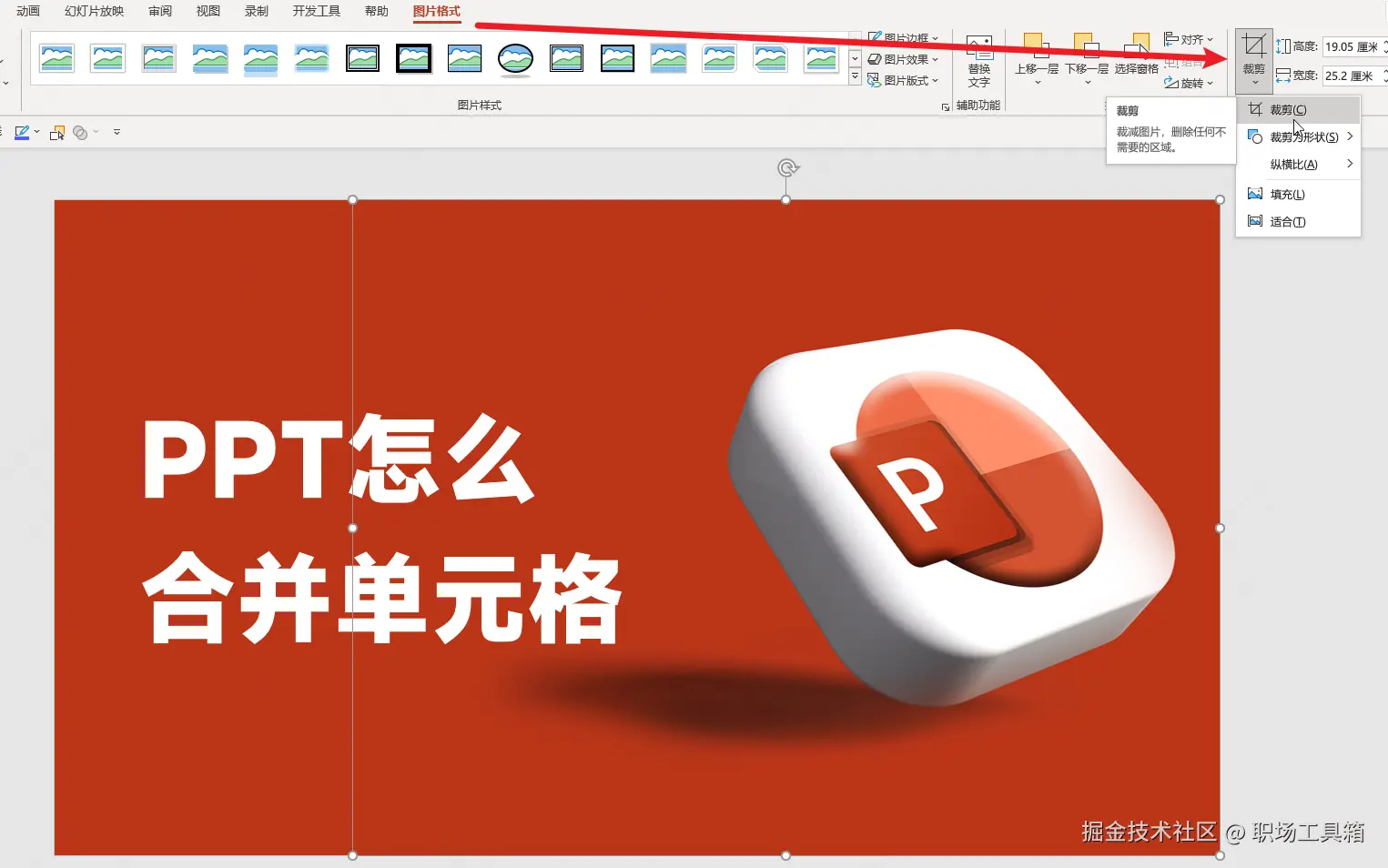The height and width of the screenshot is (868, 1388).
Task: Open 纵横比(A) aspect ratio submenu
Action: pos(1298,165)
